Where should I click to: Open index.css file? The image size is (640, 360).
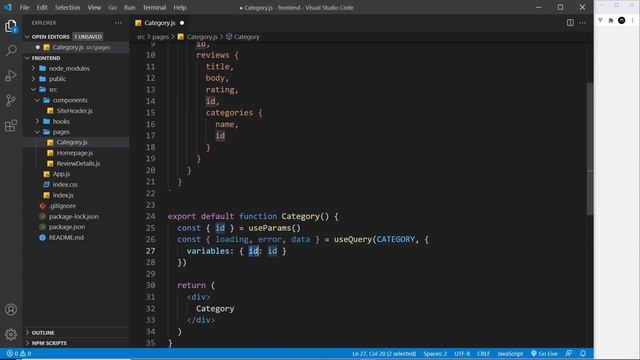coord(65,184)
